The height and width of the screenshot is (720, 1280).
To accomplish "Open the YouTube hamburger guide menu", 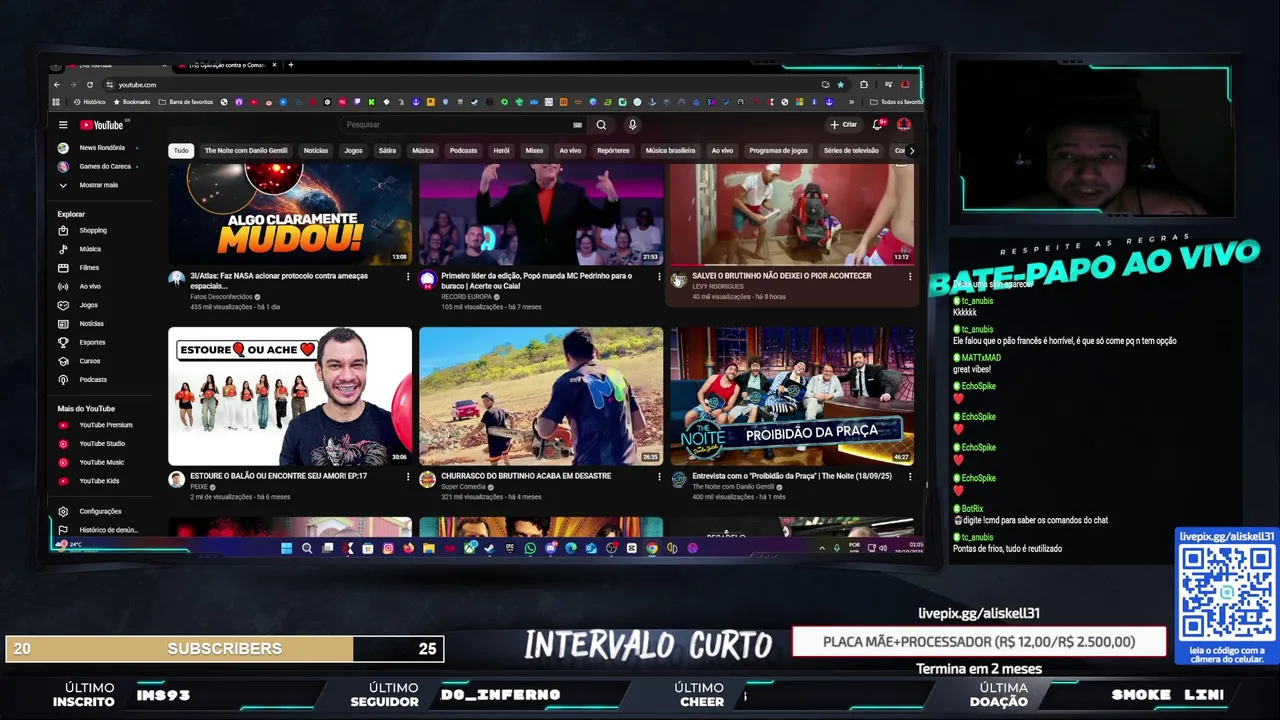I will (x=63, y=125).
